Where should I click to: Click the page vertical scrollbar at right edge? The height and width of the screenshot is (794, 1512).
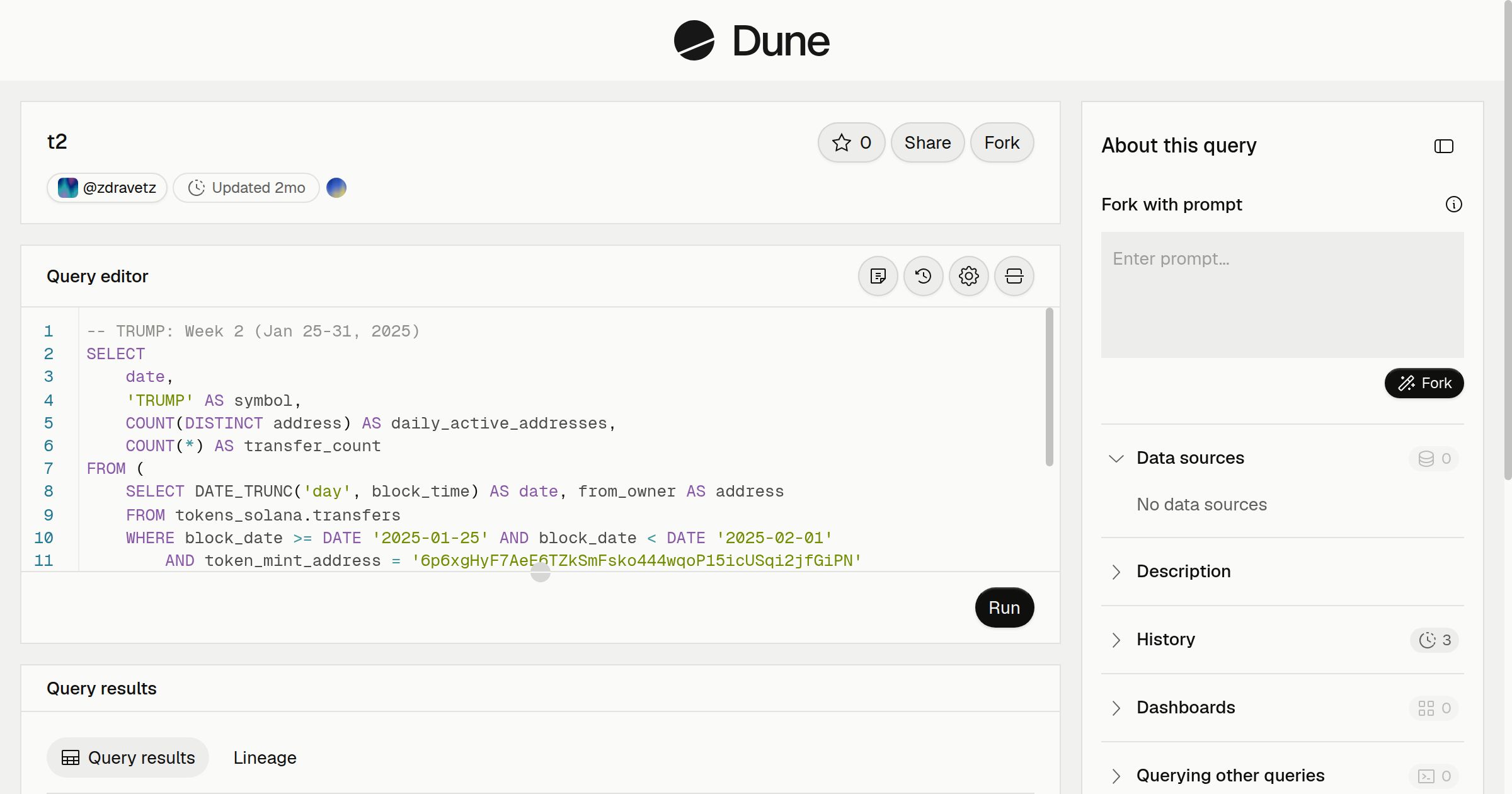1508,239
